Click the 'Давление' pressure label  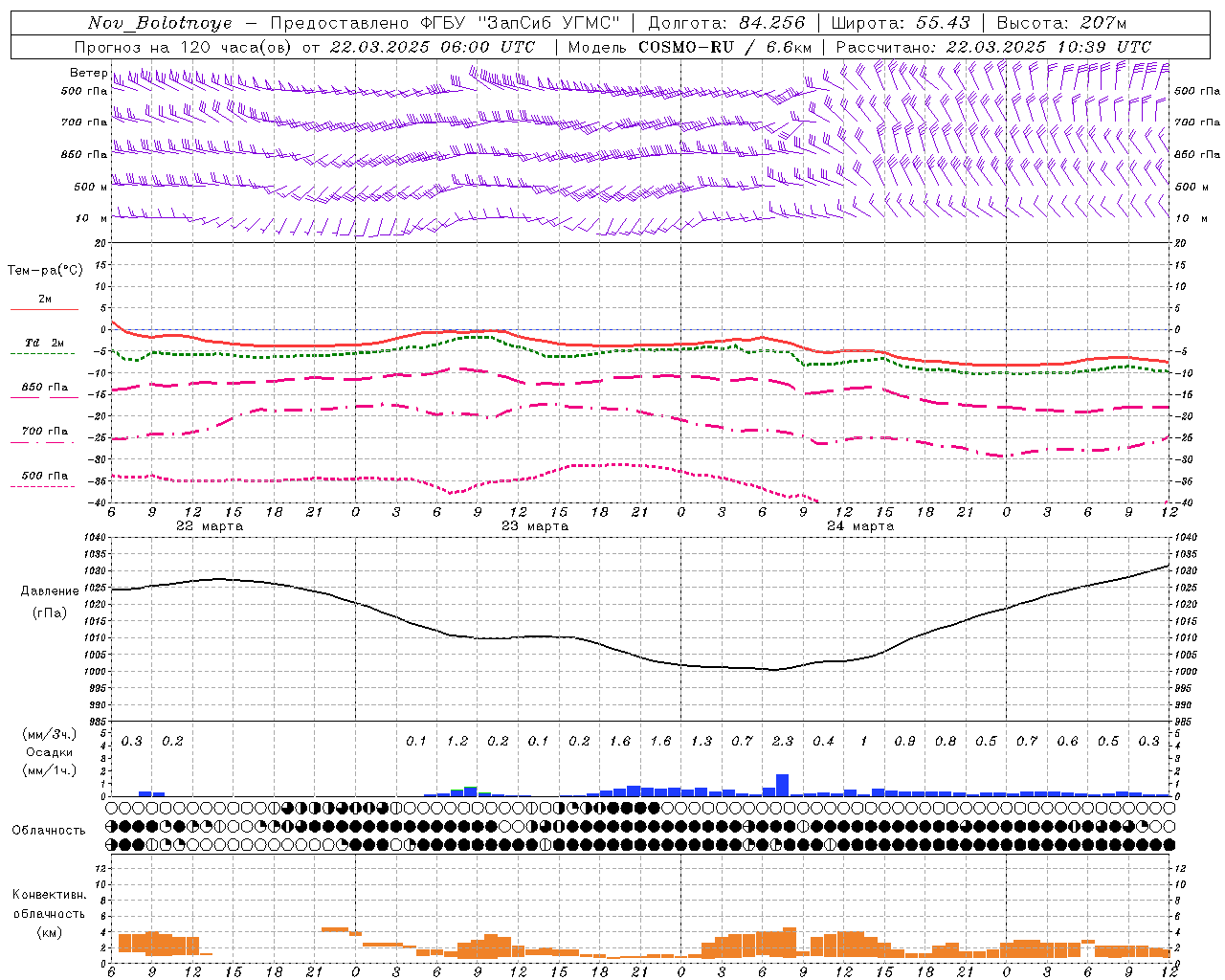(50, 591)
